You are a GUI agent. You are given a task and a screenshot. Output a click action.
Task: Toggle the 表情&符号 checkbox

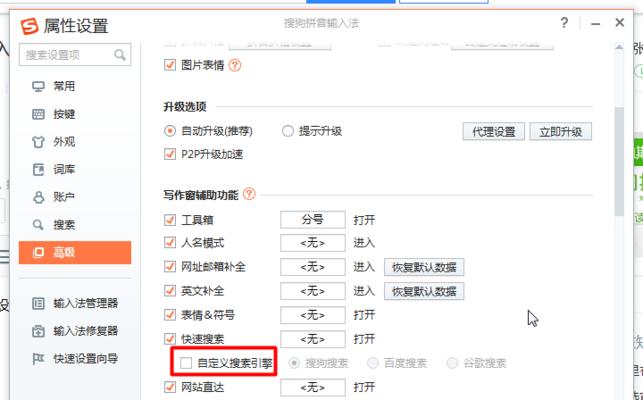[x=170, y=315]
